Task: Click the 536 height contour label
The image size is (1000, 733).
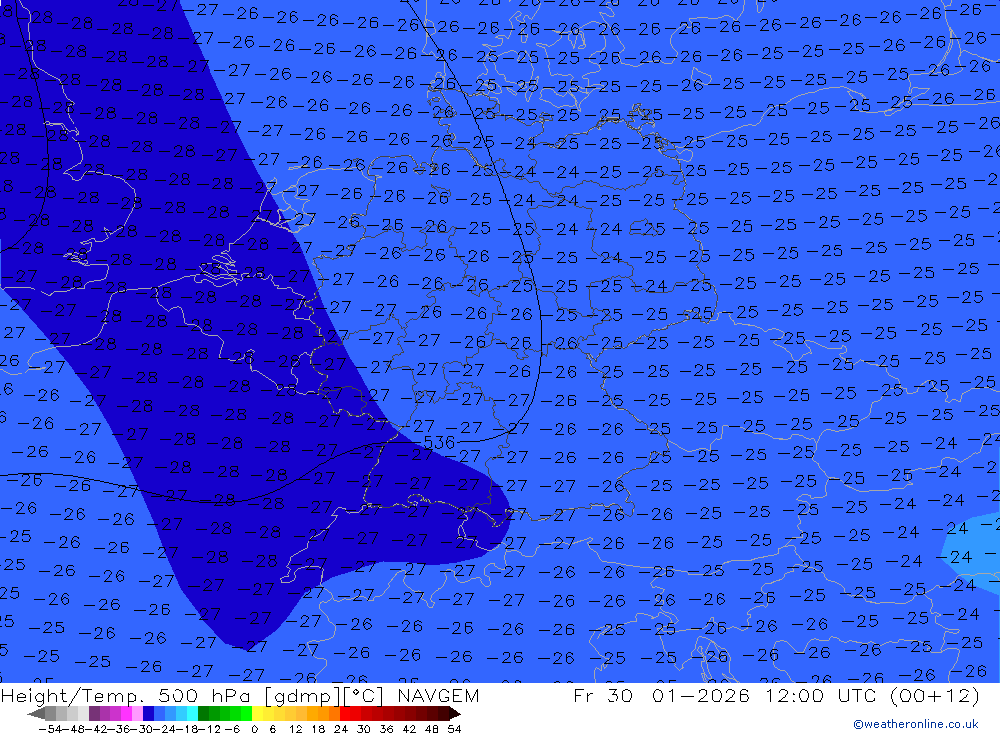Action: (439, 442)
